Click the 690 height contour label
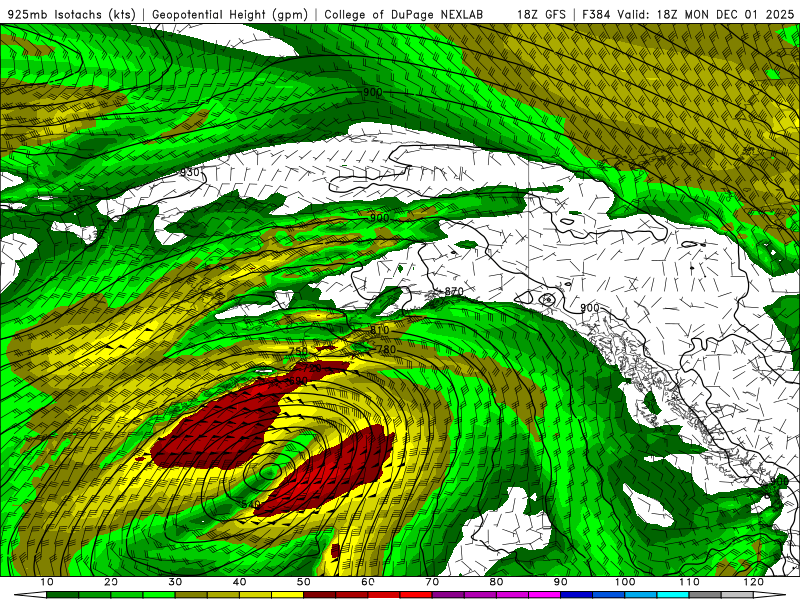 (298, 381)
